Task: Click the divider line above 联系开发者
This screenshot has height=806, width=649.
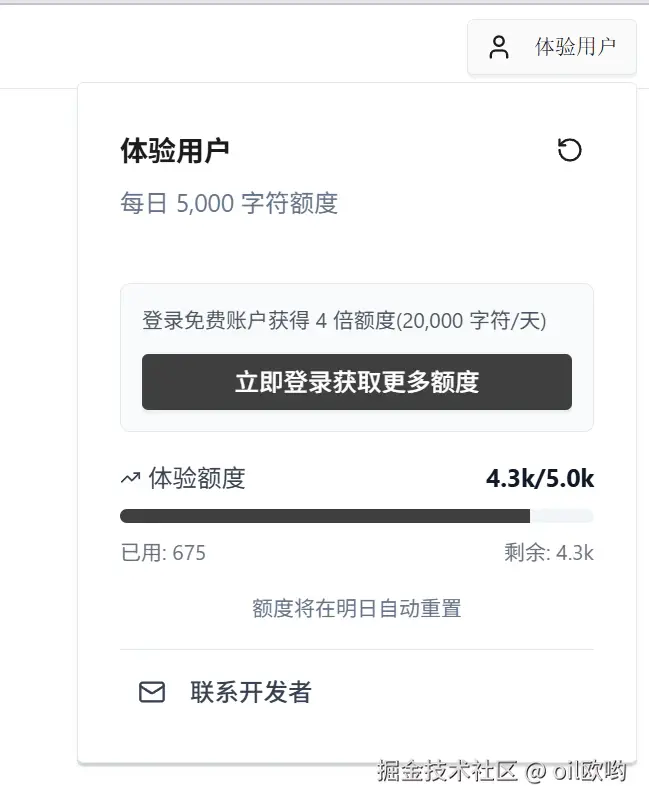Action: (x=357, y=650)
